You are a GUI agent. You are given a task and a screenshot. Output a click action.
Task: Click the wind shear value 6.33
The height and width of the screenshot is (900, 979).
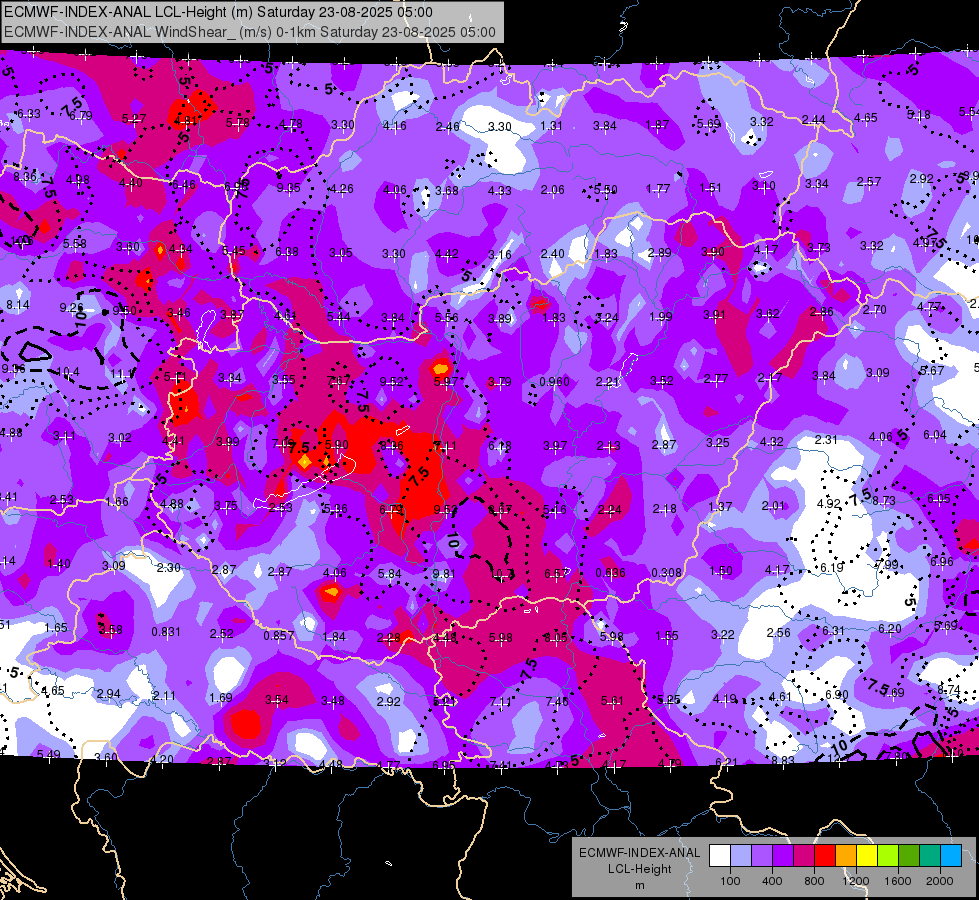coord(29,114)
